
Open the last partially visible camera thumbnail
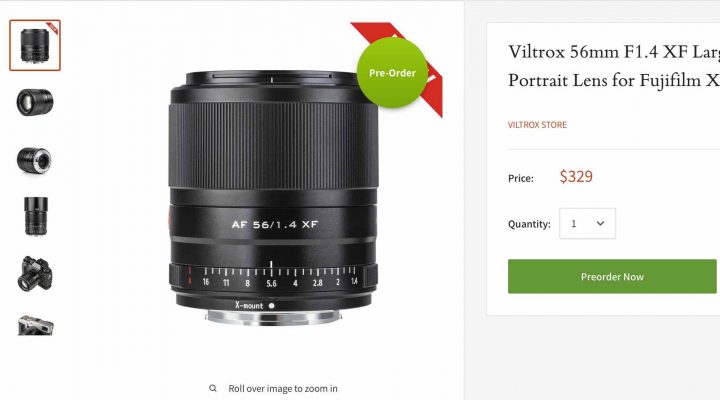[35, 325]
